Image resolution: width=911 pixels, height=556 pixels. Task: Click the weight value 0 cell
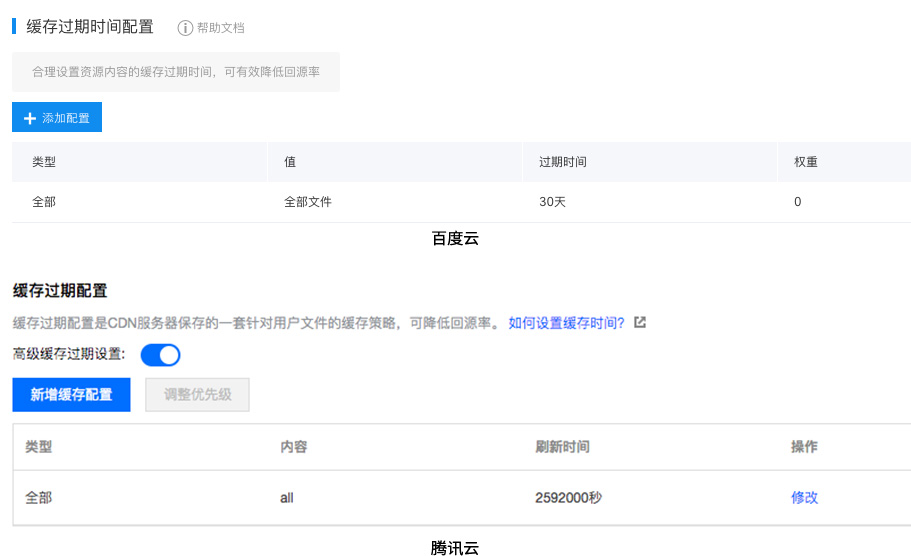(x=798, y=202)
